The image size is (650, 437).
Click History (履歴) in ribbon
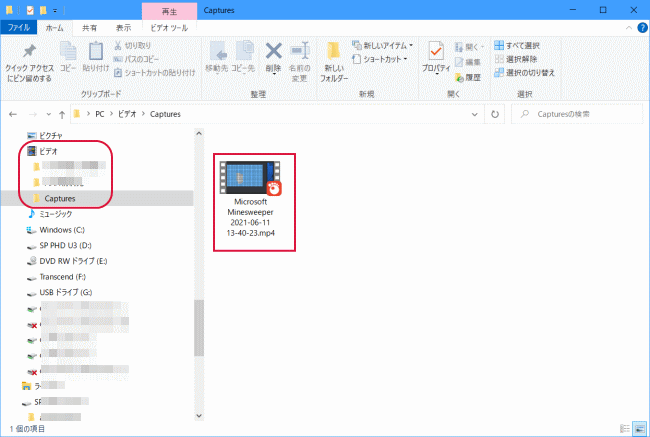pyautogui.click(x=468, y=77)
